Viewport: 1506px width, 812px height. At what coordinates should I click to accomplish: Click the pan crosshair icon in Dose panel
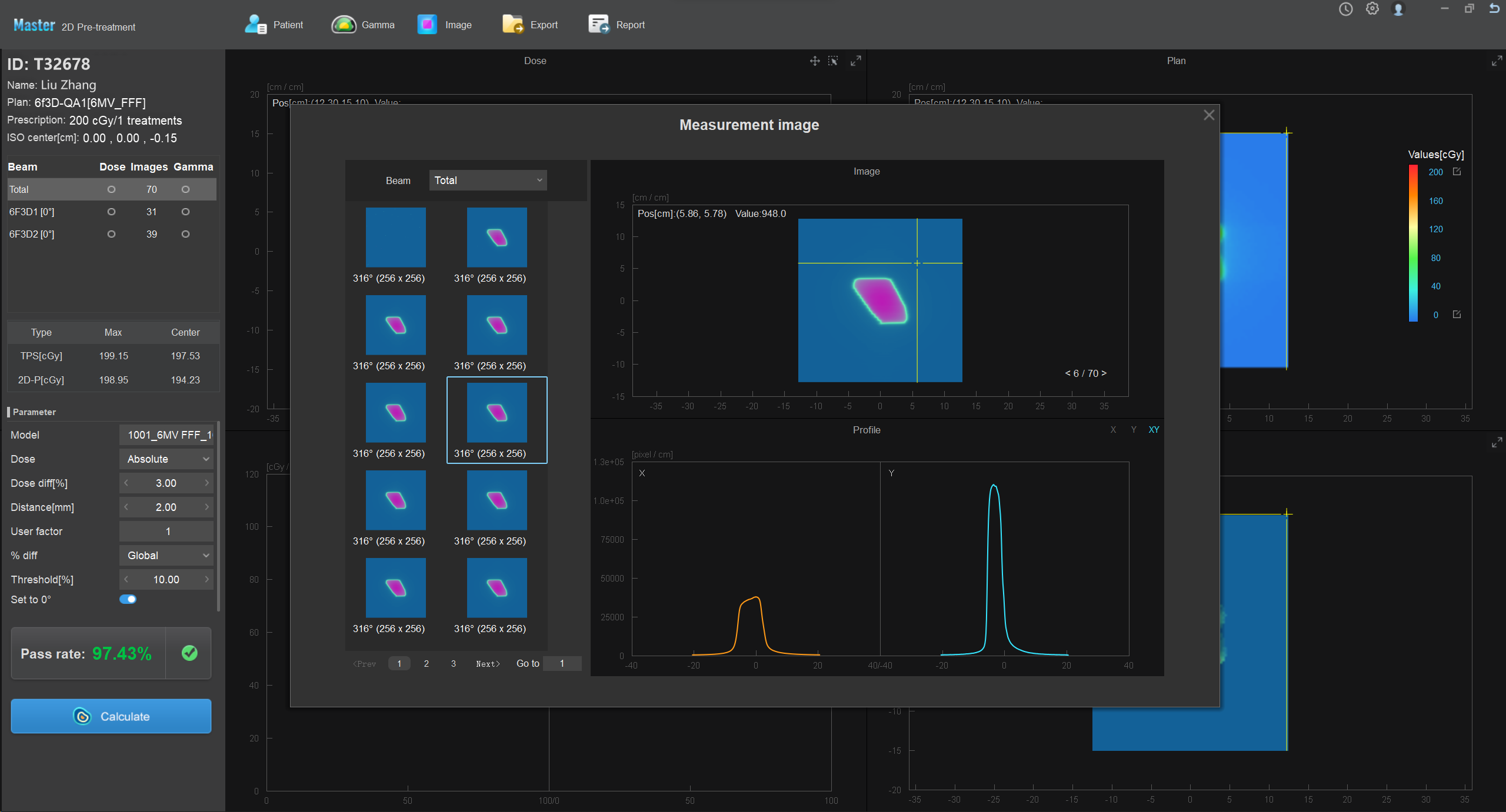point(815,61)
